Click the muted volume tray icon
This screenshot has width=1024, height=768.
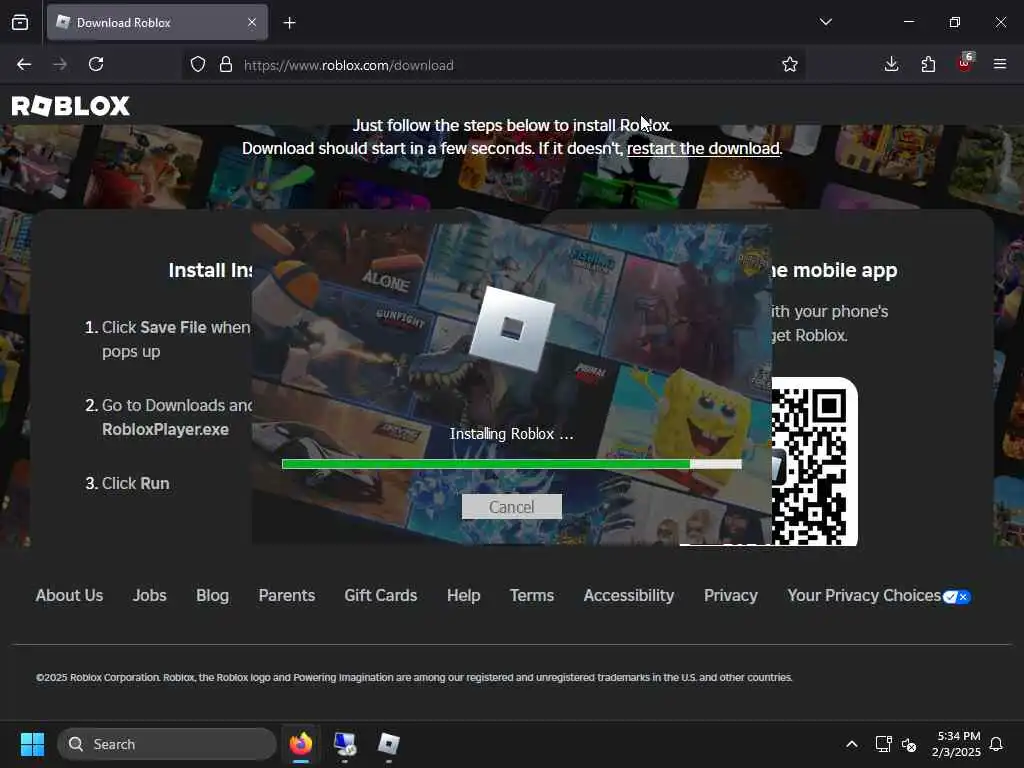click(x=909, y=744)
